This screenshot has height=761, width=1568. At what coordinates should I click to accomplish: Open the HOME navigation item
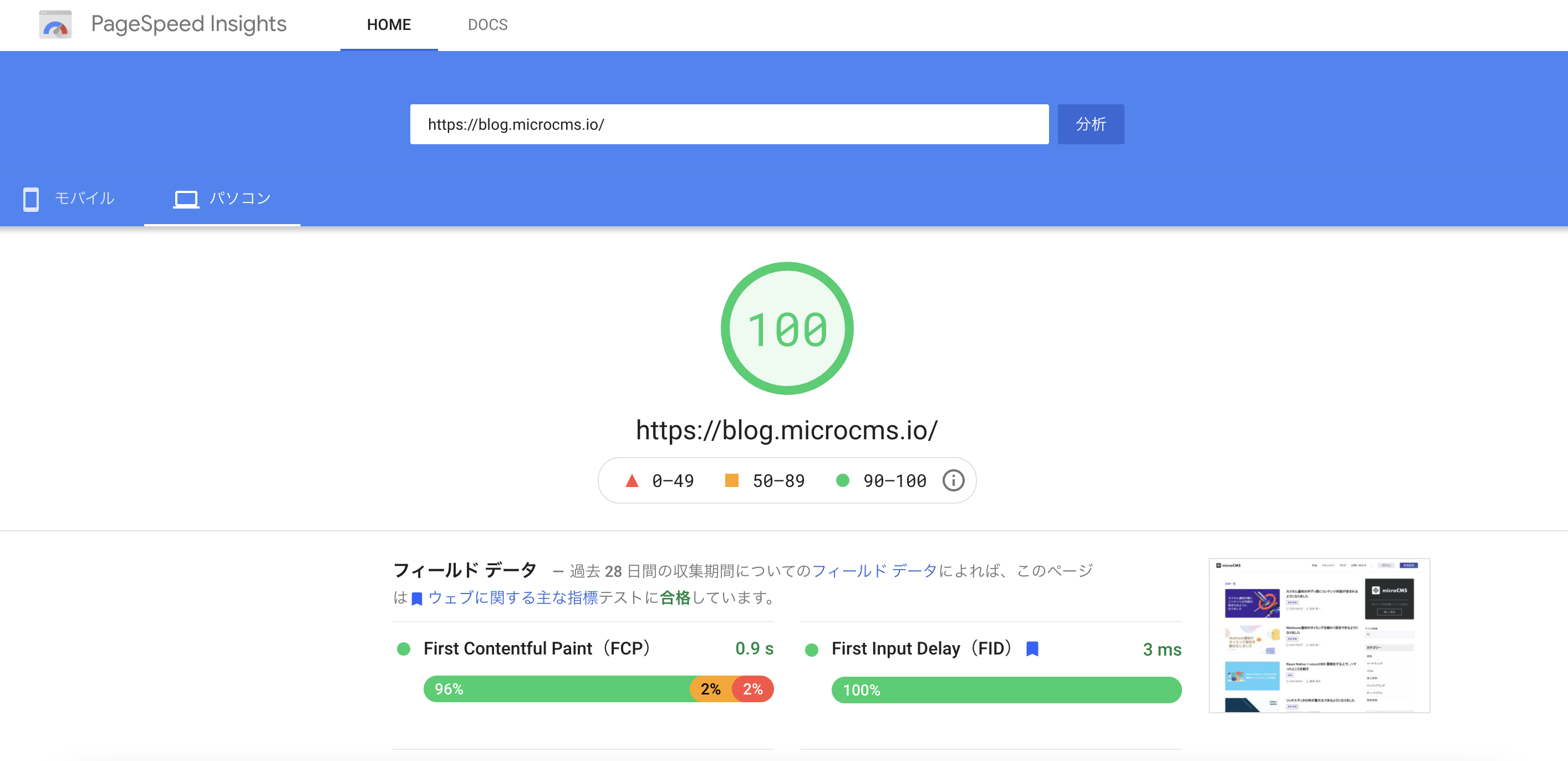388,25
